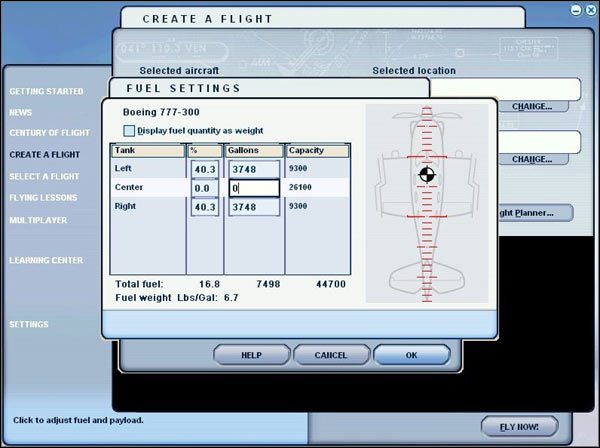
Task: Click Center tank gallons input field
Action: [254, 188]
